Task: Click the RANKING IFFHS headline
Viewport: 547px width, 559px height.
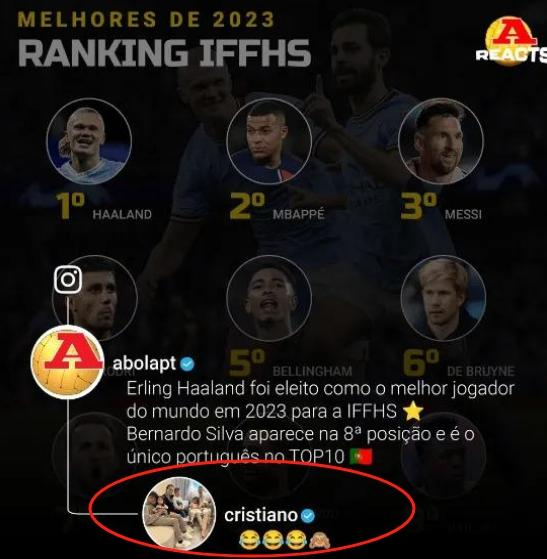Action: (x=164, y=53)
